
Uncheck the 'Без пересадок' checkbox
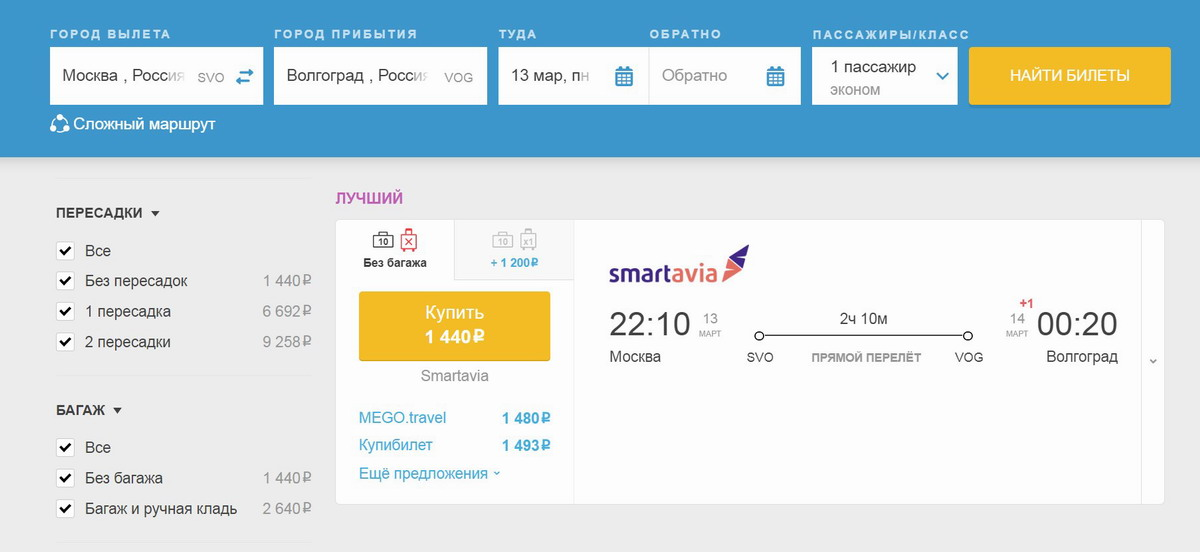click(x=66, y=281)
